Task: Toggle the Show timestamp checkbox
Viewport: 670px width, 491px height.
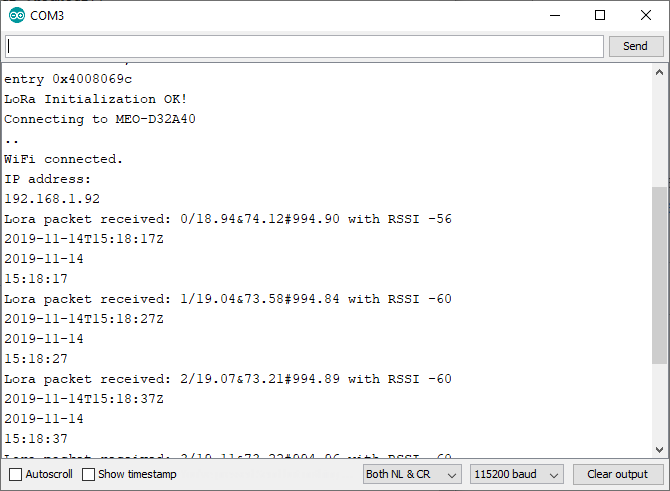Action: (x=89, y=474)
